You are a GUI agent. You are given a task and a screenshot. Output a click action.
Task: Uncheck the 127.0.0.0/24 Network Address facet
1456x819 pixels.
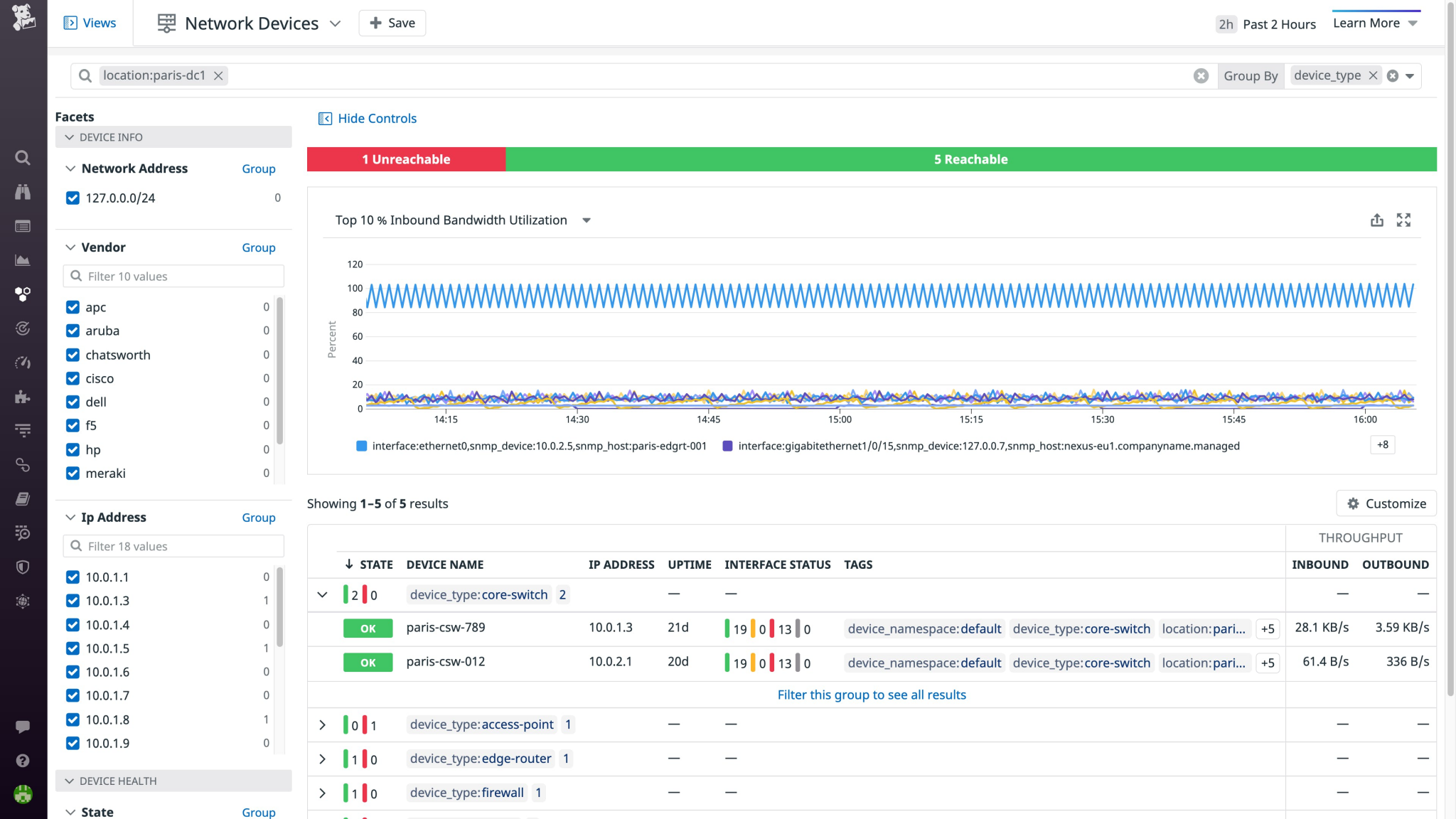click(73, 198)
